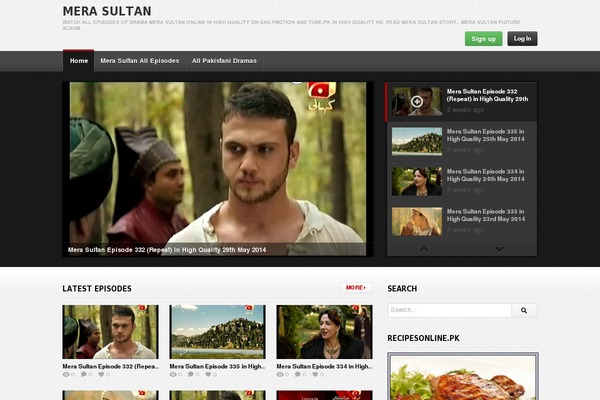
Task: Select Episode 334 24th May 2014 playlist title
Action: tap(486, 175)
